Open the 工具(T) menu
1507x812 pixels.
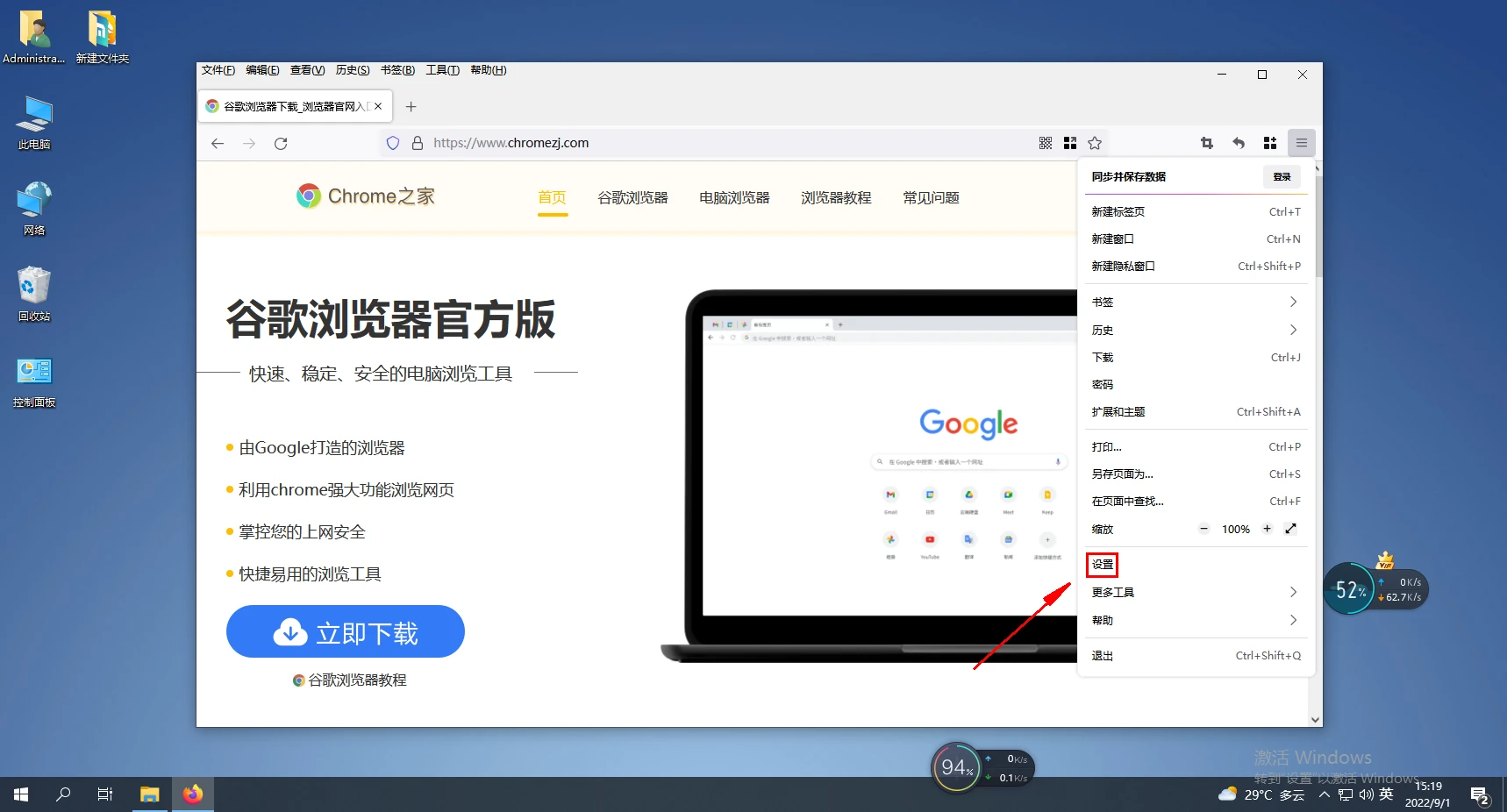click(442, 70)
